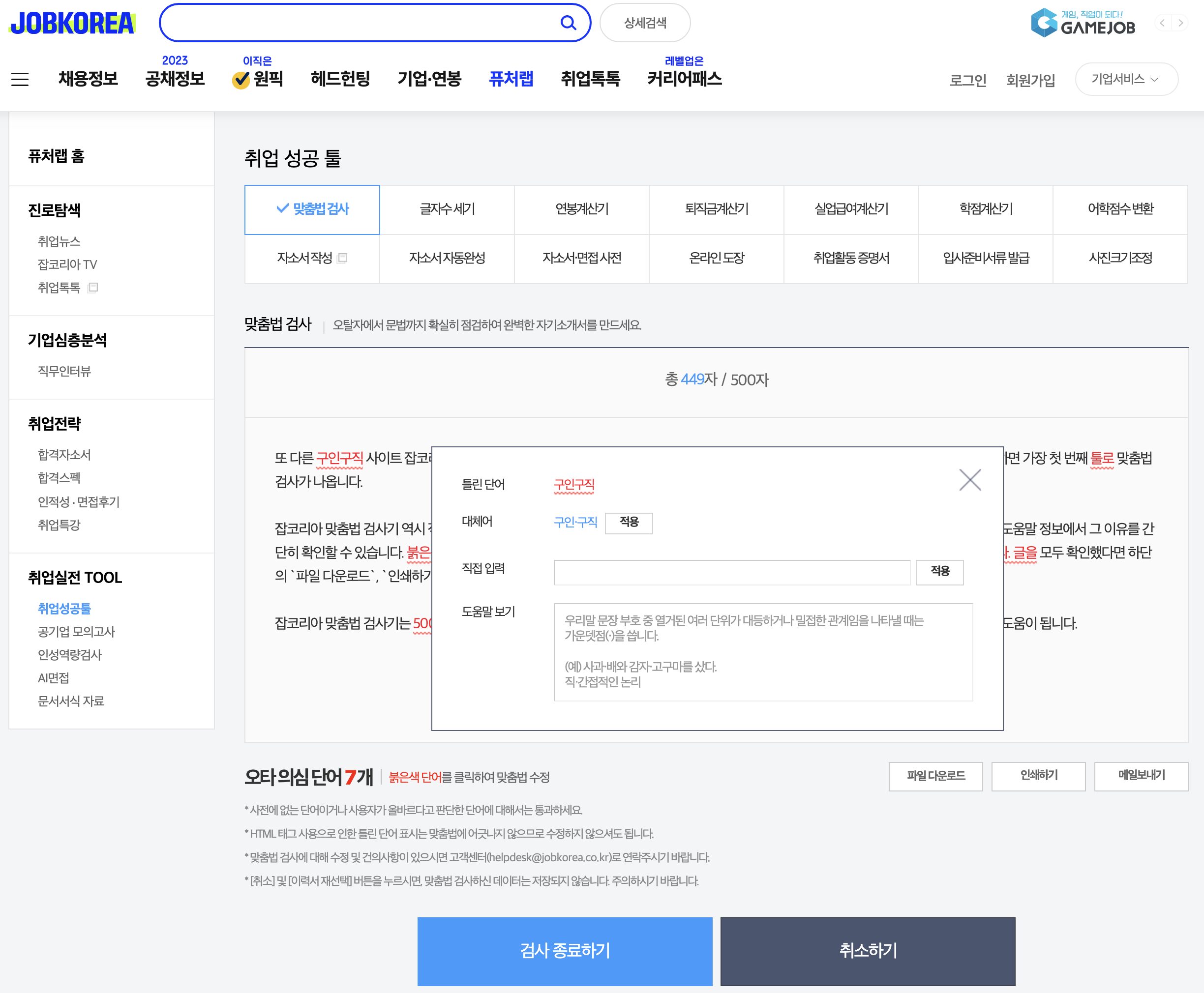Open 문서서식 자료 in sidebar
1204x993 pixels.
pos(71,701)
